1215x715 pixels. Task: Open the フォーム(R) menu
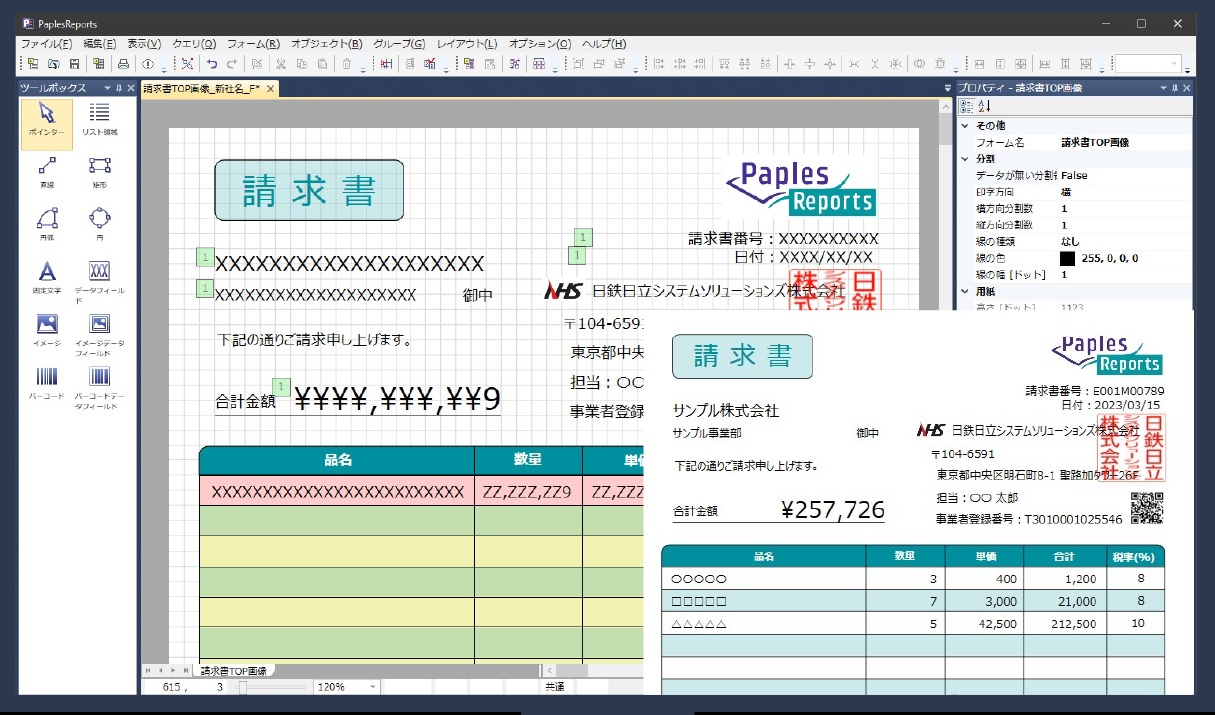(253, 44)
